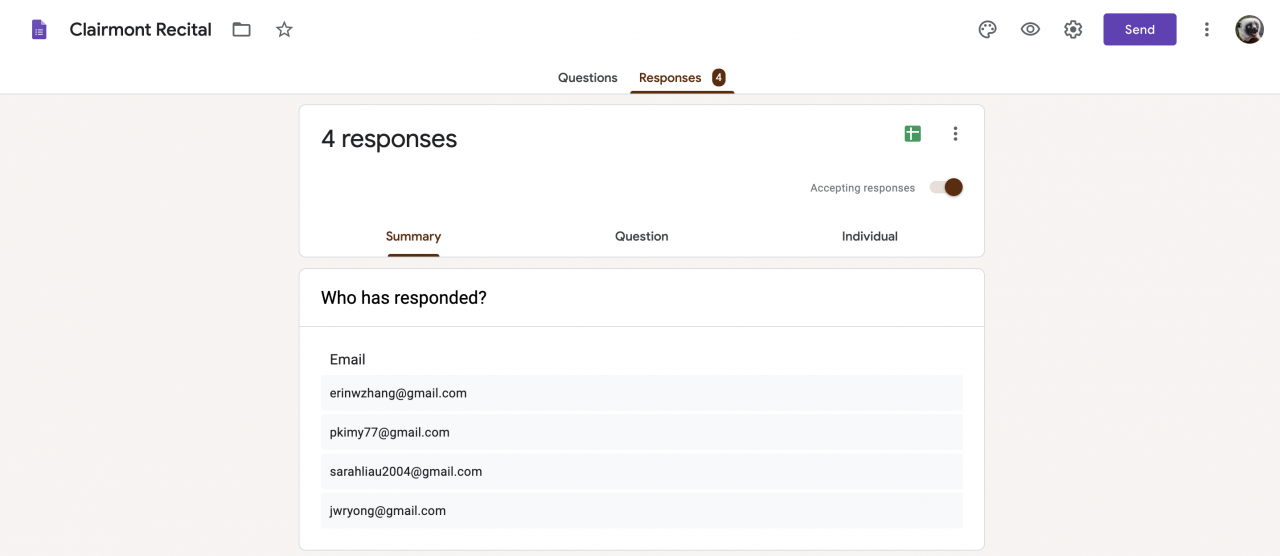1280x556 pixels.
Task: Move form to folder icon
Action: (x=241, y=30)
